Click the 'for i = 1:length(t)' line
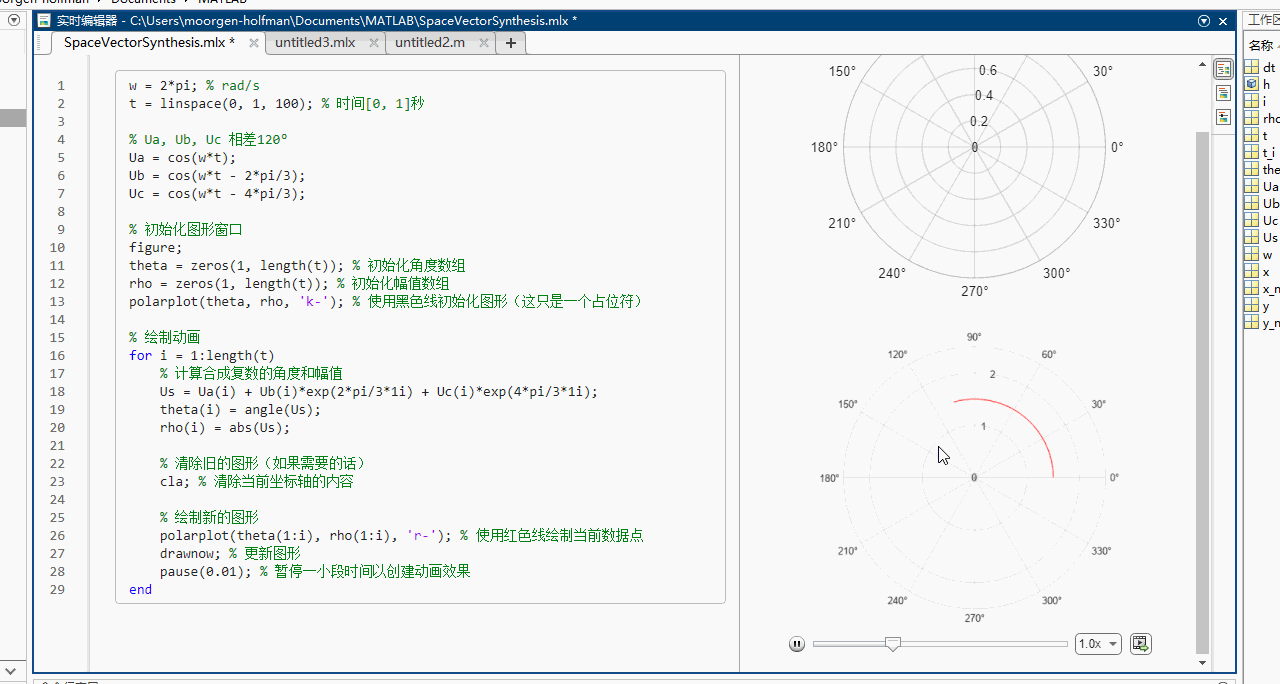 pos(201,356)
